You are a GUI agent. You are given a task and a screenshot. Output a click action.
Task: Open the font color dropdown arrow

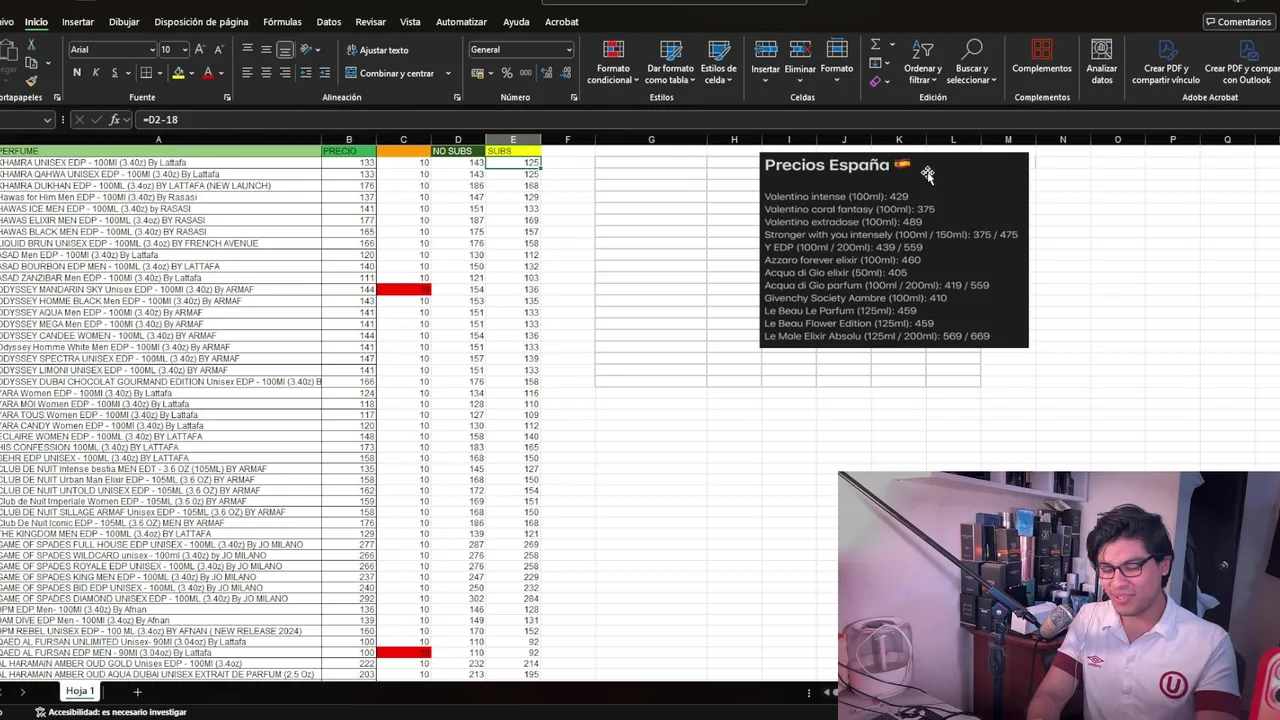(x=221, y=73)
